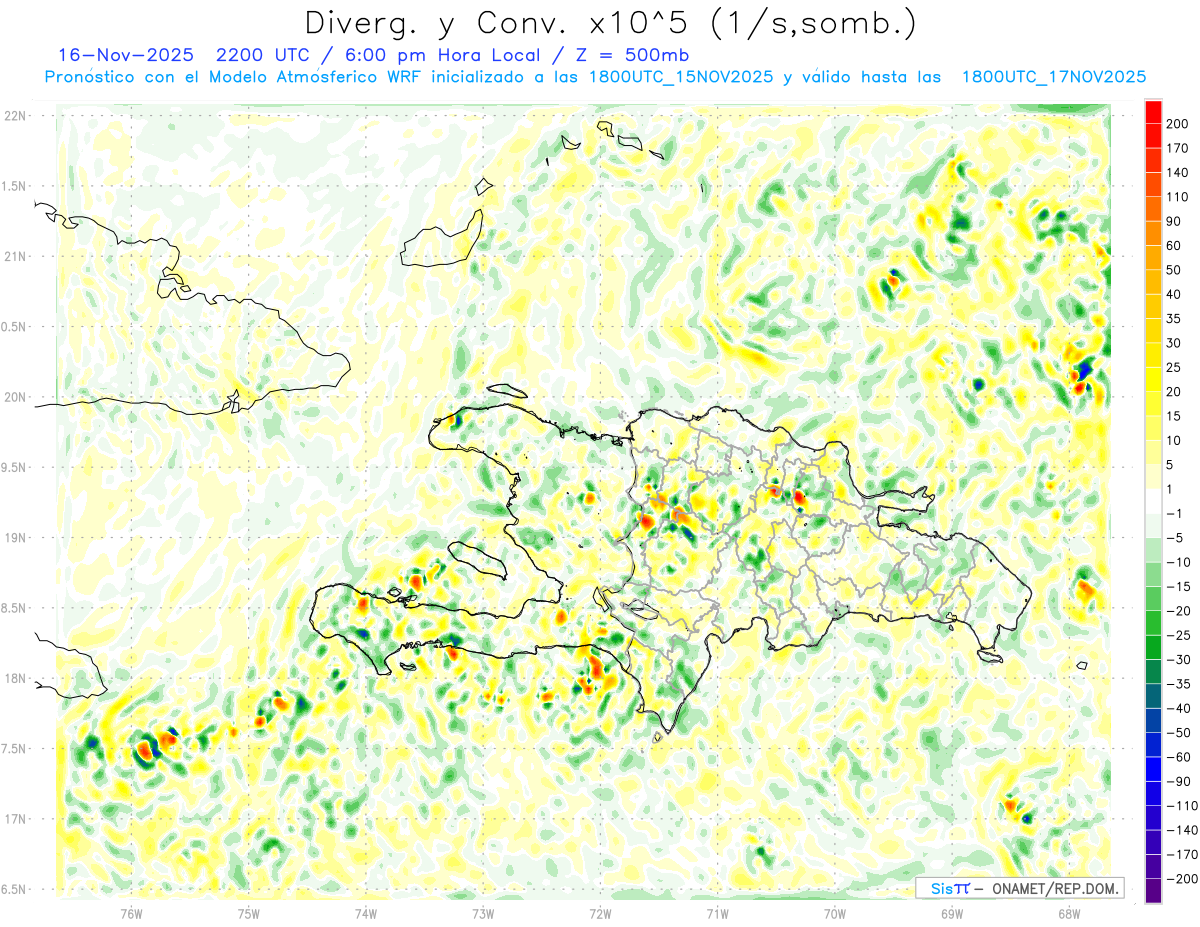Click the colorbar segment between -60 and -90
This screenshot has height=927, width=1200.
pos(1153,769)
